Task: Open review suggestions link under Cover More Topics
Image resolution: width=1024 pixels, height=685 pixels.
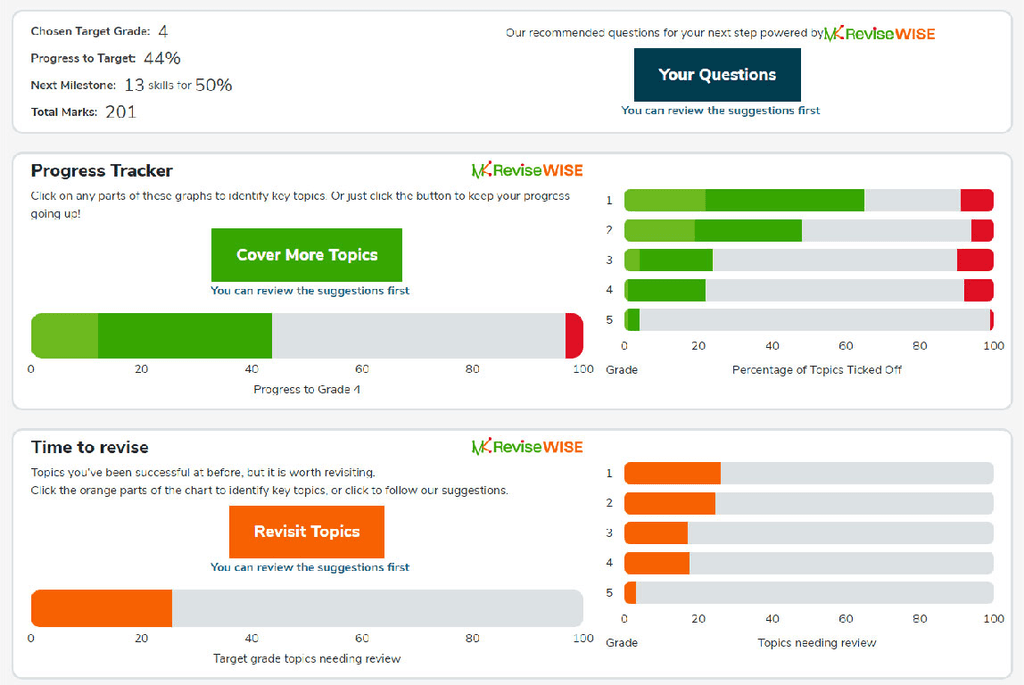Action: tap(309, 291)
